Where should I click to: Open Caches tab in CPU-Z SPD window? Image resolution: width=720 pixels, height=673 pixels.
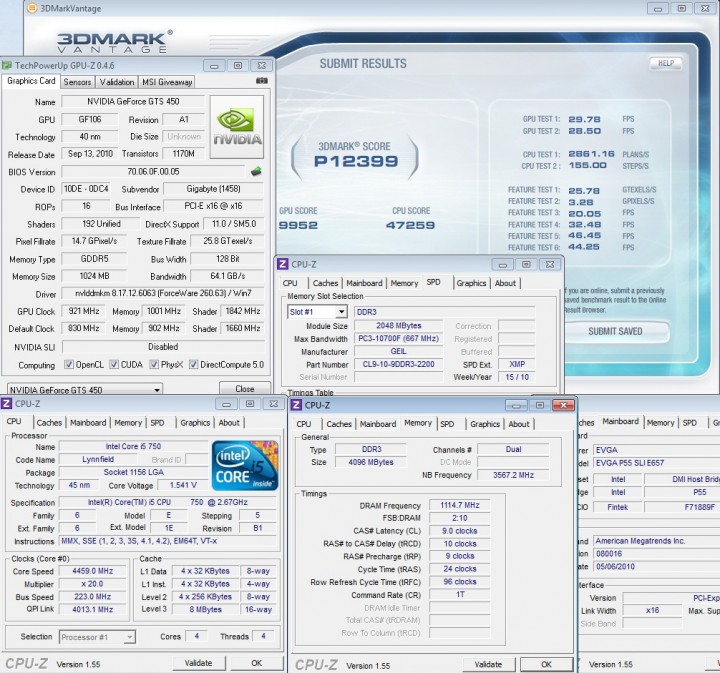tap(325, 283)
